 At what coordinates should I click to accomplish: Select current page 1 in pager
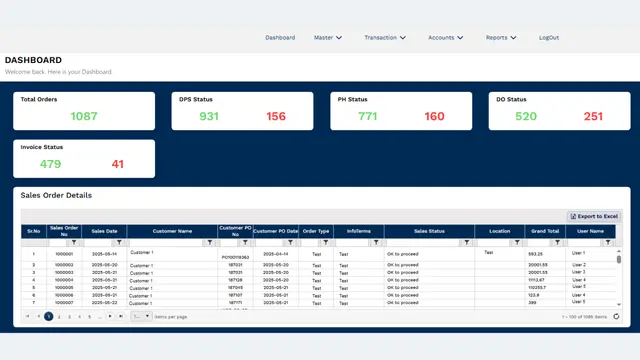pos(49,316)
